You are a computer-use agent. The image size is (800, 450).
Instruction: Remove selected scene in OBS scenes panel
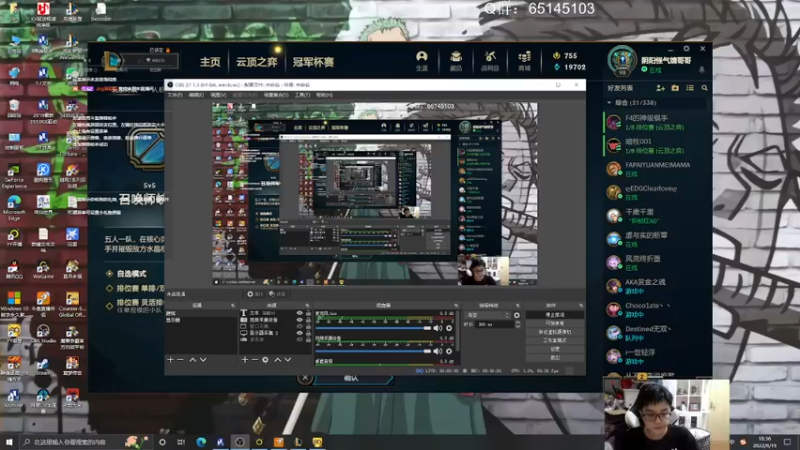click(180, 360)
